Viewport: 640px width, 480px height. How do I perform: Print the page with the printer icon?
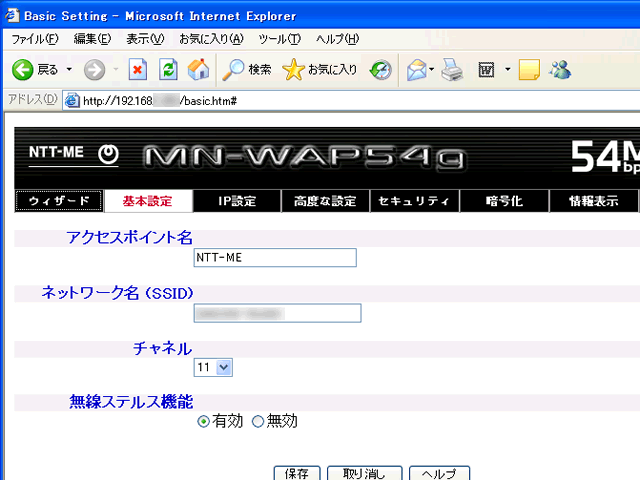click(x=452, y=70)
